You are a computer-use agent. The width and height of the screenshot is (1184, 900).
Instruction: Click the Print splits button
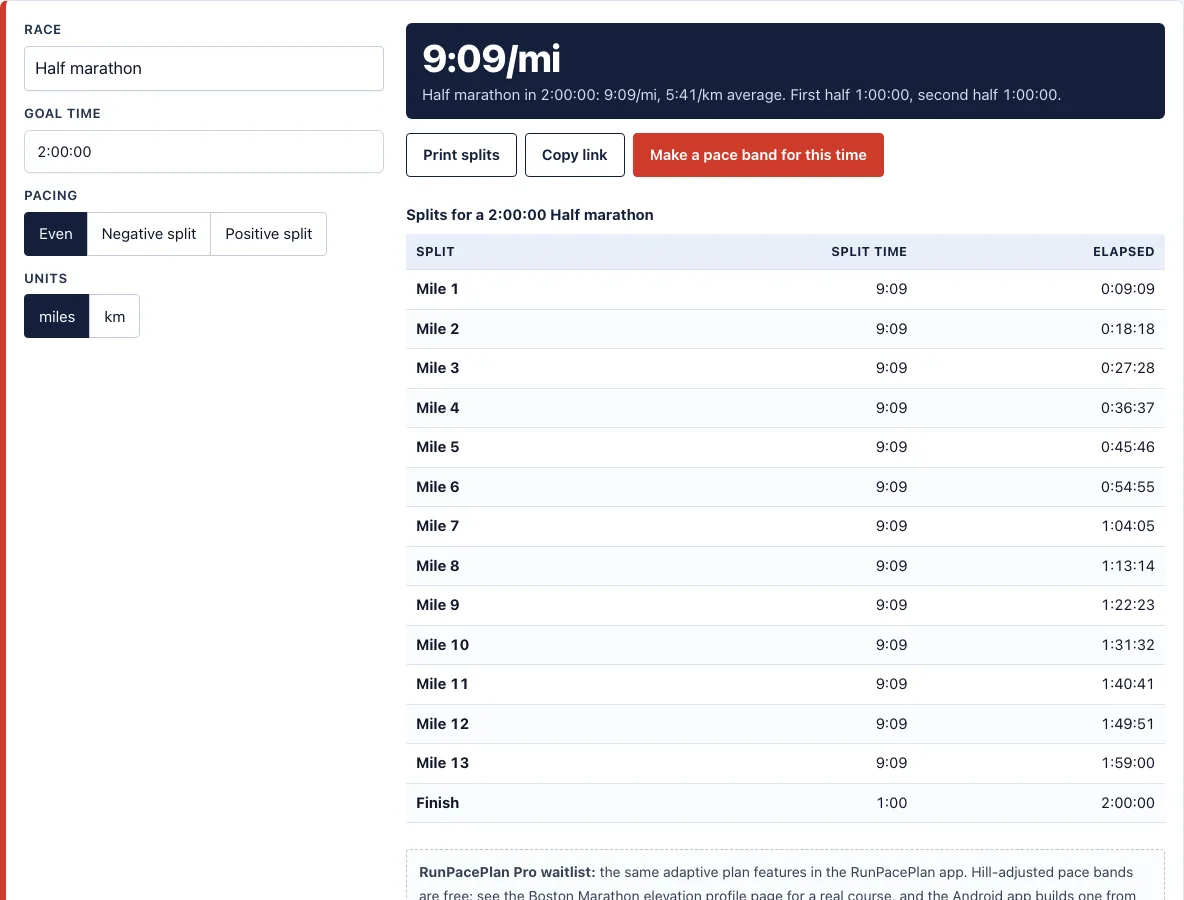pos(461,155)
